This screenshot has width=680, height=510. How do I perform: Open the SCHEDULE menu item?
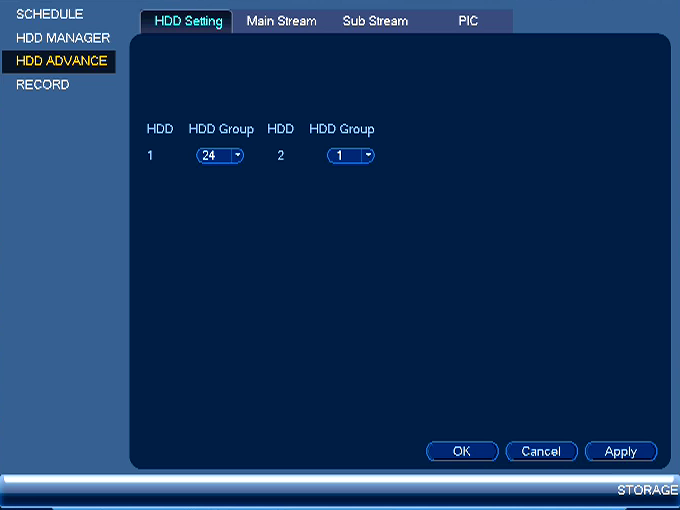(x=49, y=14)
